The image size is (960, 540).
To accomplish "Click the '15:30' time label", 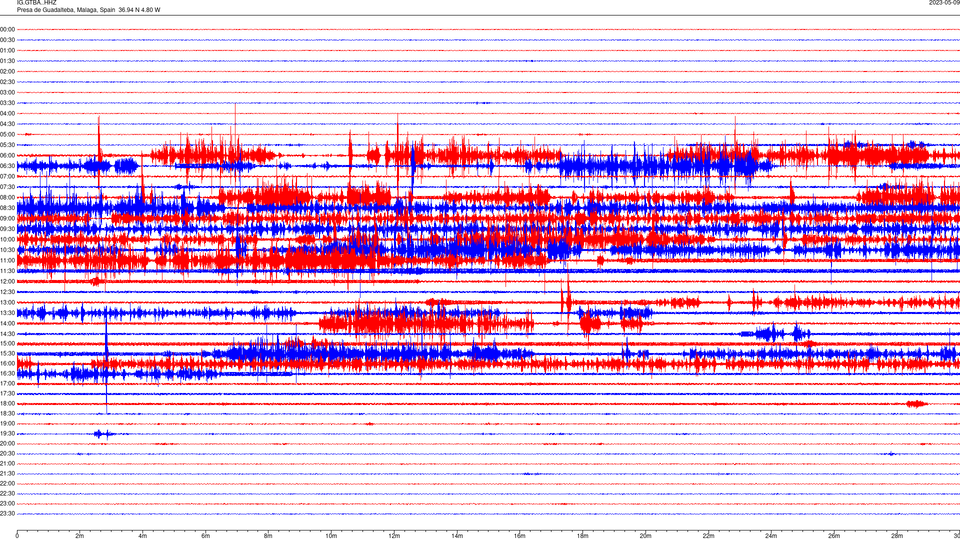I will [7, 354].
